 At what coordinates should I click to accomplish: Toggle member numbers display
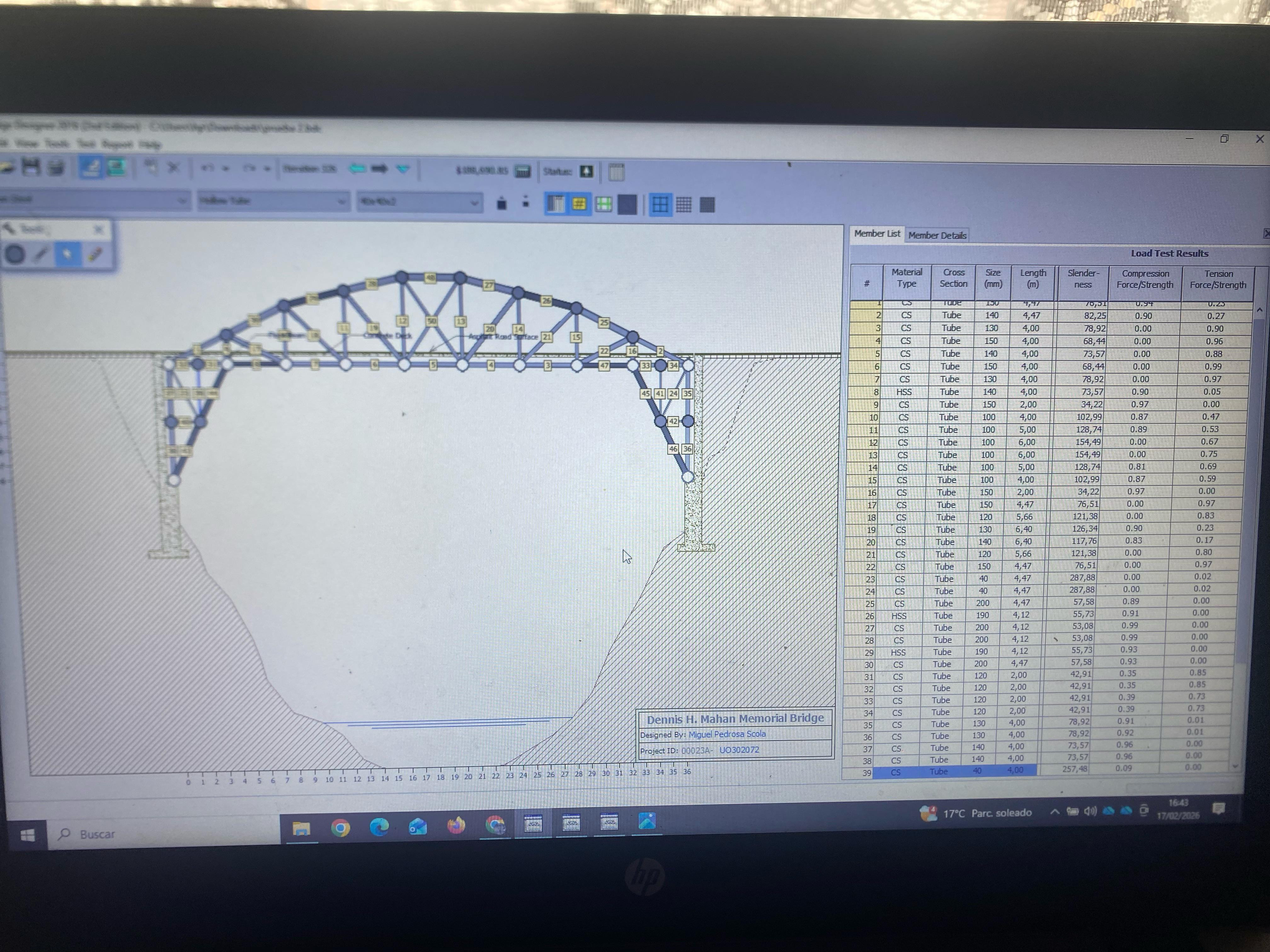[579, 204]
